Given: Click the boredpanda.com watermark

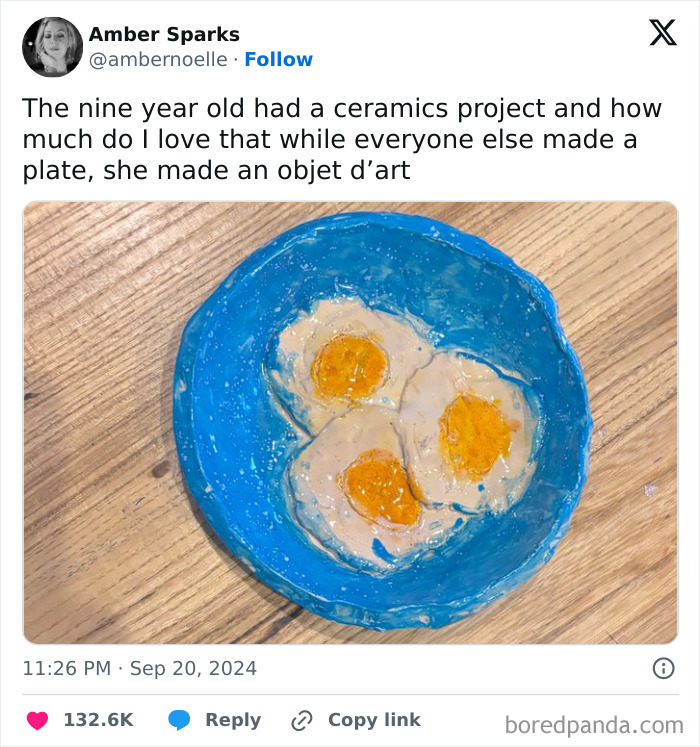Looking at the screenshot, I should click(594, 723).
